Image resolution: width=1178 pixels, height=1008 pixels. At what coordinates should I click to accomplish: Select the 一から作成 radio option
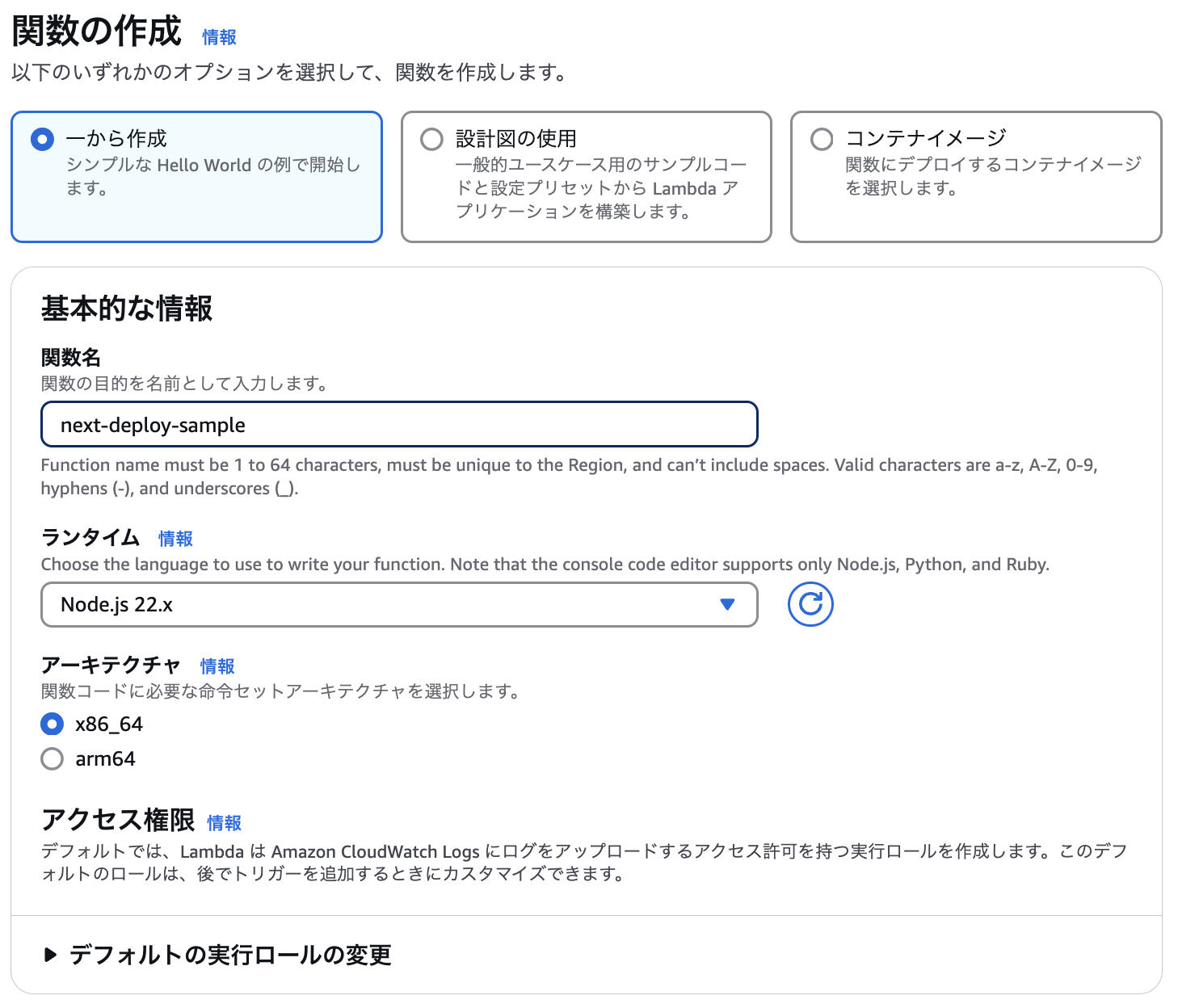coord(42,139)
